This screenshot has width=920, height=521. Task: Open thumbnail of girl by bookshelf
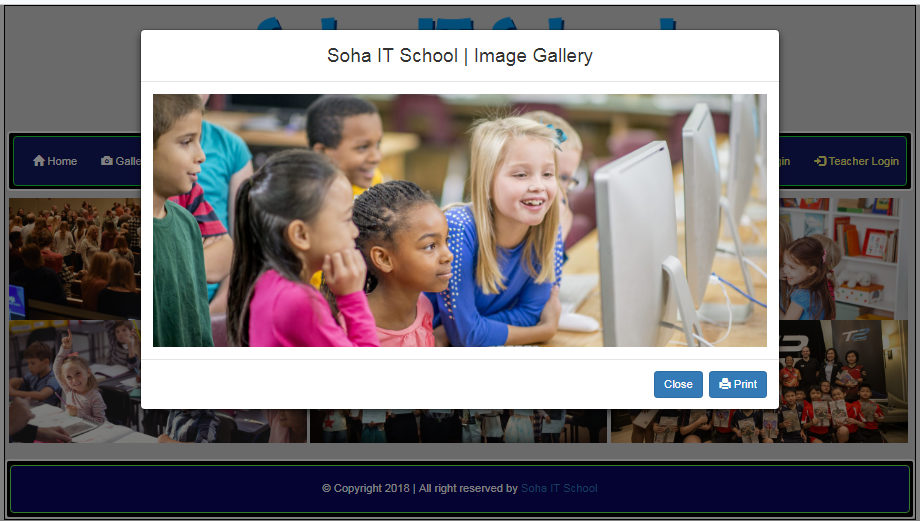[844, 259]
